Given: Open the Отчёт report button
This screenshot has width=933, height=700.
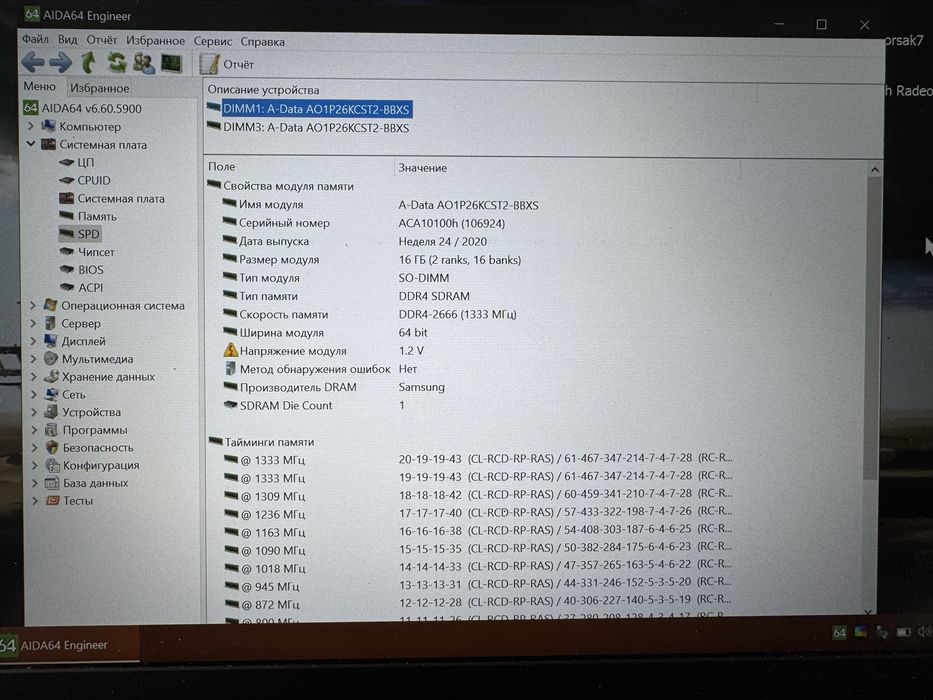Looking at the screenshot, I should coord(227,64).
